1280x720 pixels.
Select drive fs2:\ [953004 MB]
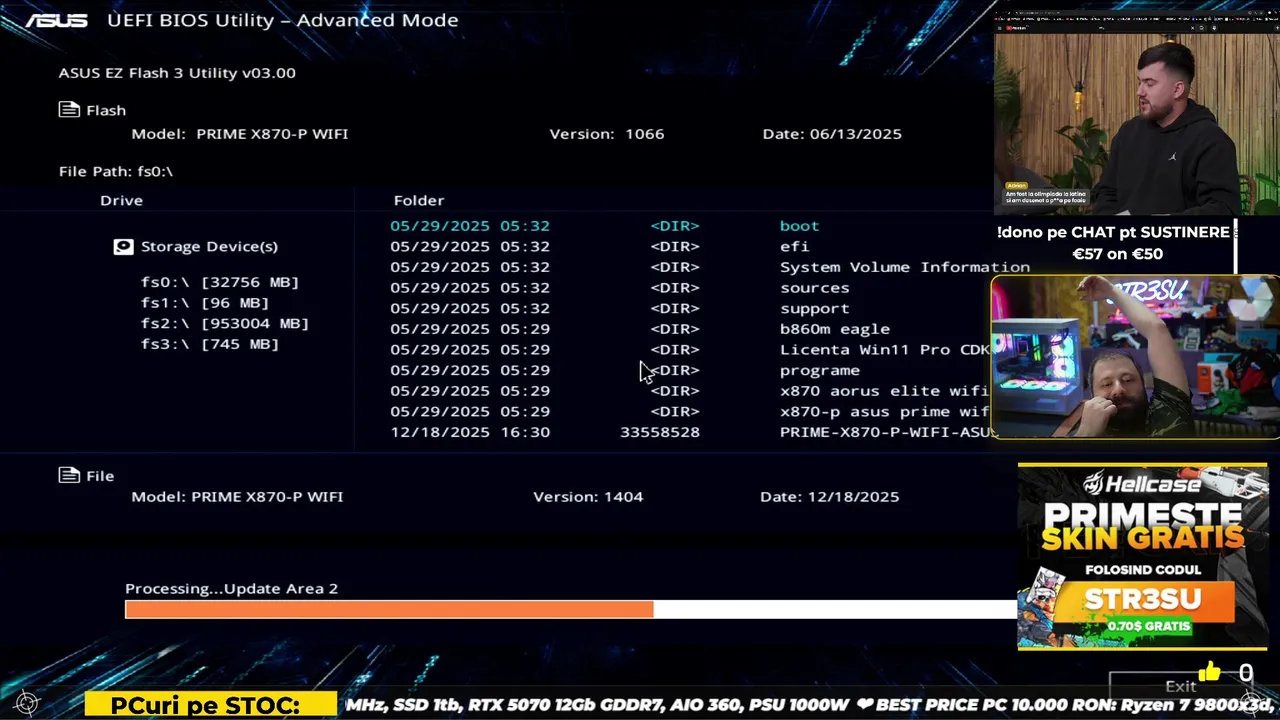pos(225,323)
